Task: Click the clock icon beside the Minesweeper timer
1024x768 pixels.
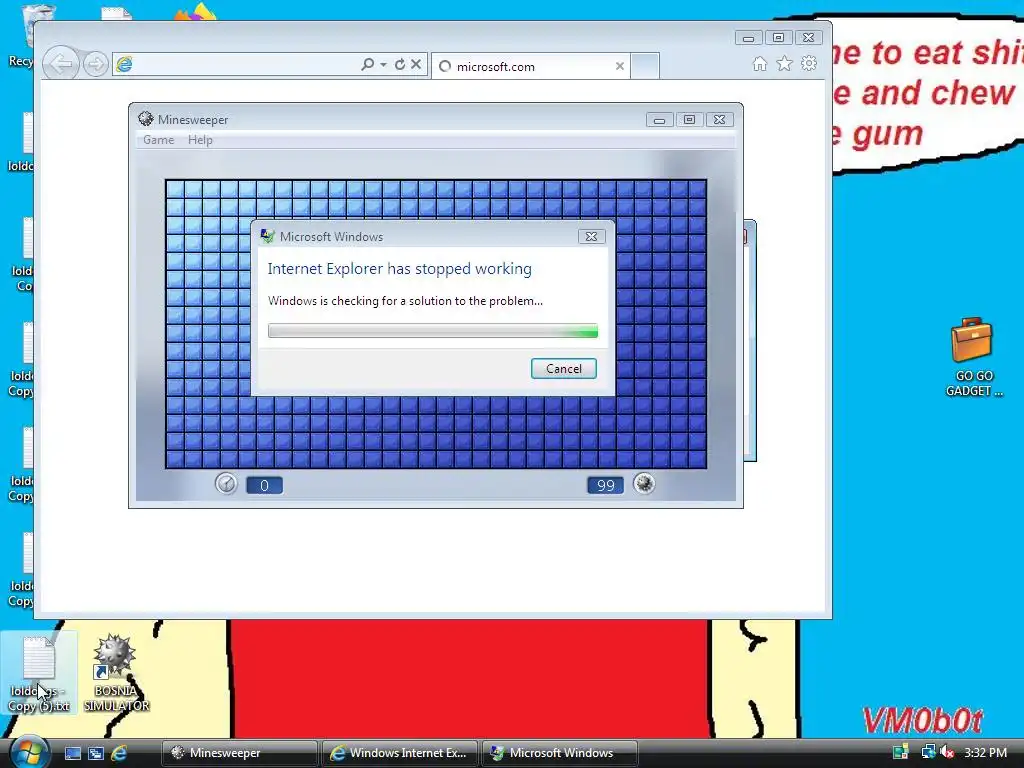Action: [x=226, y=484]
